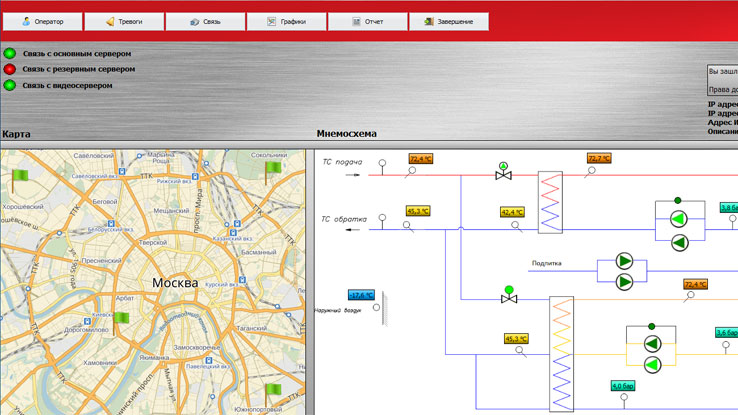Image resolution: width=738 pixels, height=415 pixels.
Task: Open the Оператор toolbar button
Action: (42, 22)
